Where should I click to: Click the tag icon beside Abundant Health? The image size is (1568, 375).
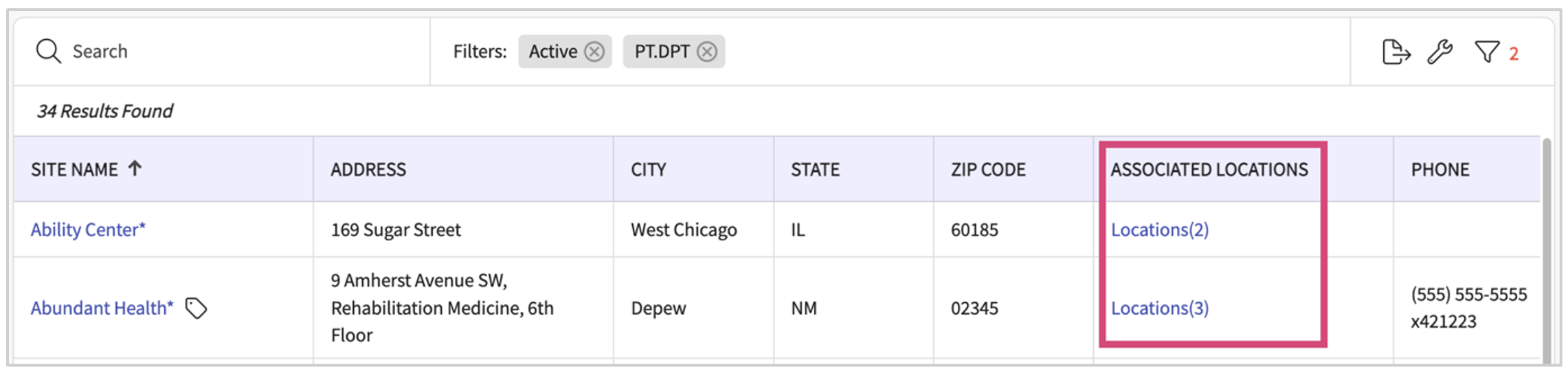[197, 308]
